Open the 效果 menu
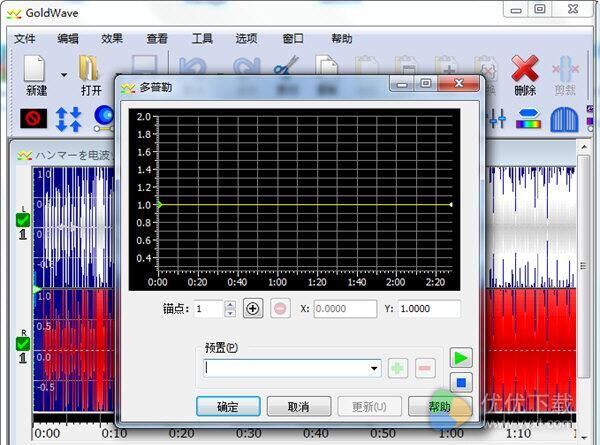The image size is (600, 445). [x=112, y=39]
